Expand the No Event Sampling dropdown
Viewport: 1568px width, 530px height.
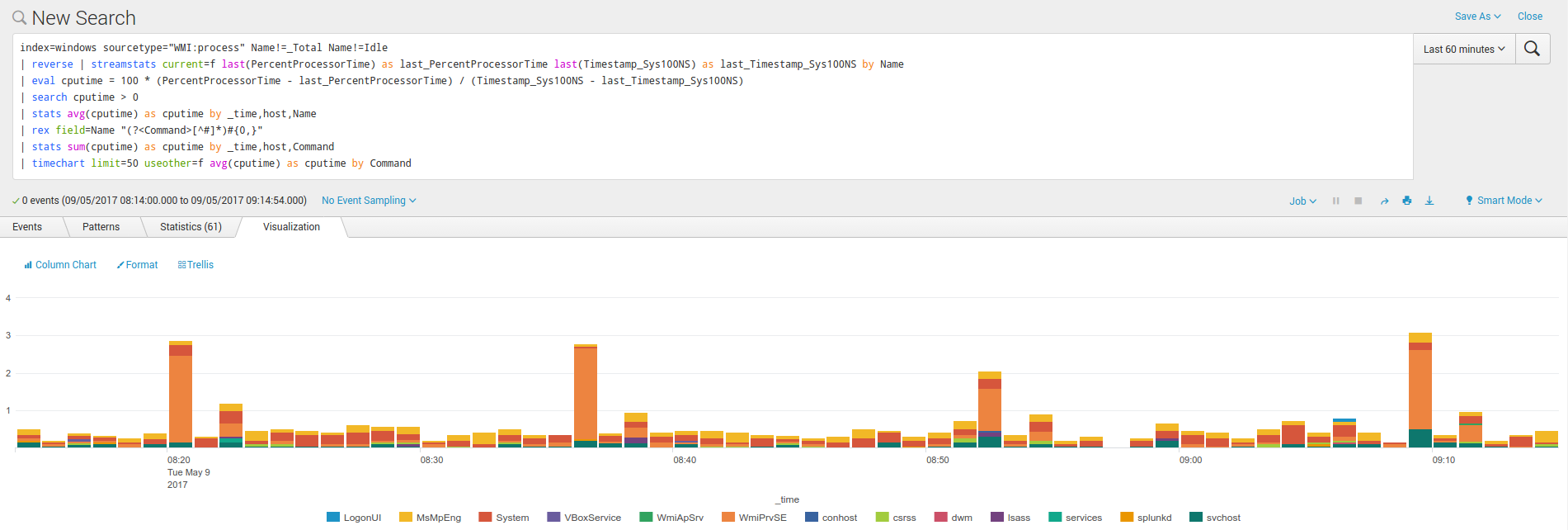click(x=369, y=201)
